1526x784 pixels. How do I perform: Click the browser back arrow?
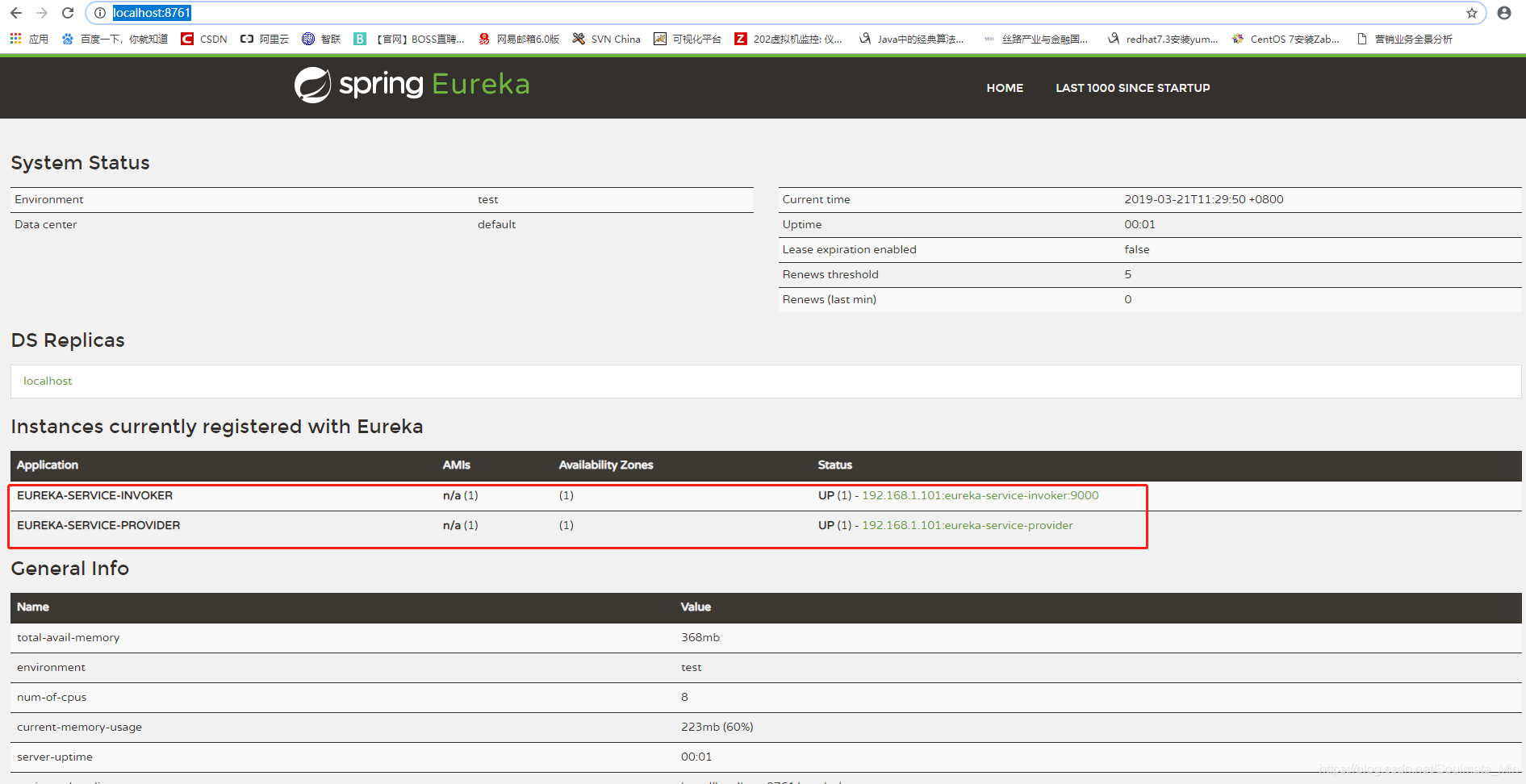pos(16,13)
